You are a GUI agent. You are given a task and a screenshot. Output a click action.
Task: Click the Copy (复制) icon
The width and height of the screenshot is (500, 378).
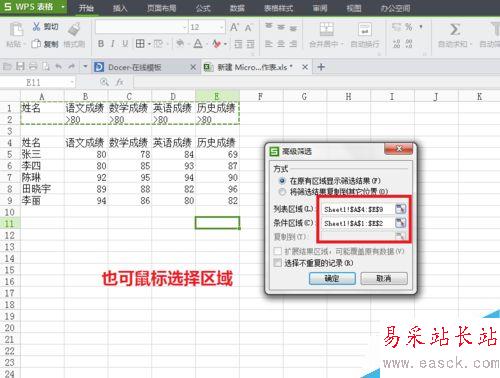tap(36, 44)
